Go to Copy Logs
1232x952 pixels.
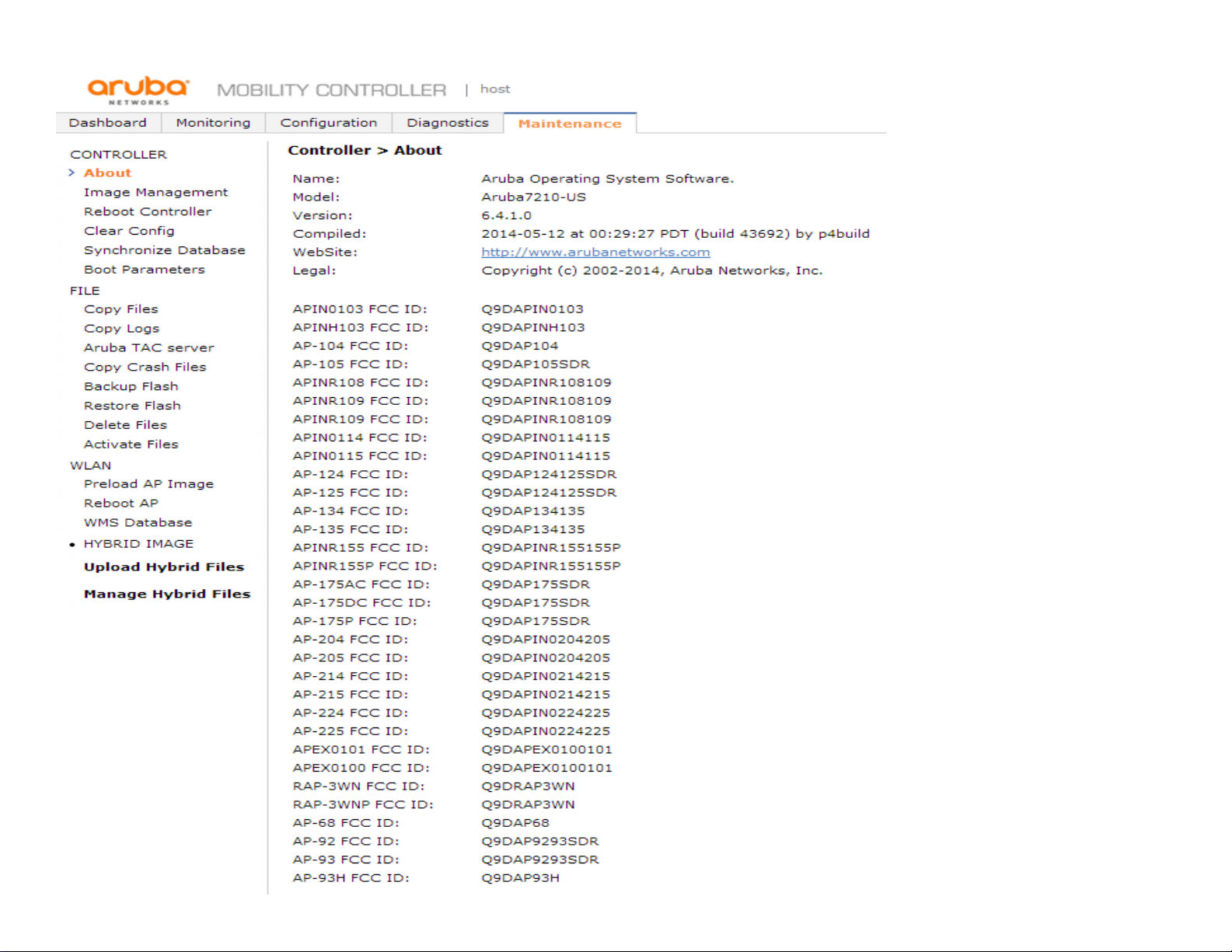(121, 329)
